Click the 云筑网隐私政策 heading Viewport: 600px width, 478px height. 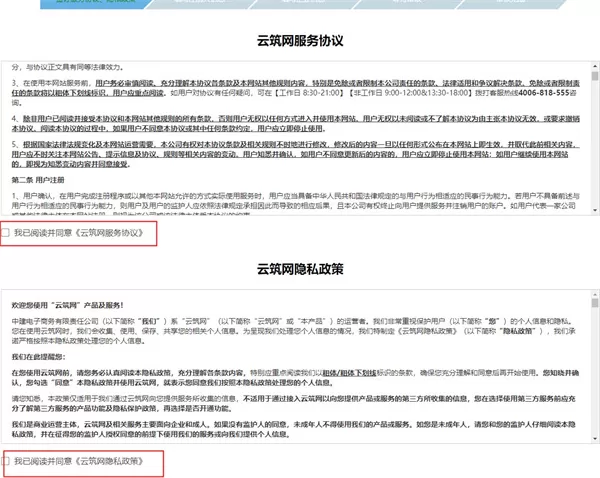pos(300,269)
